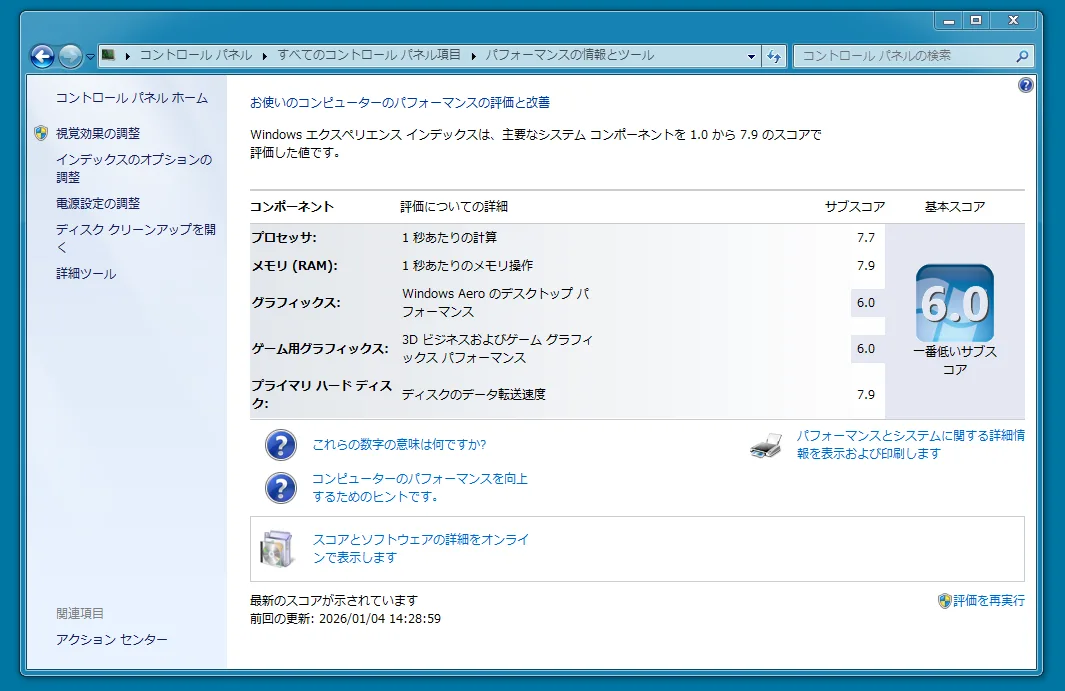This screenshot has height=691, width=1065.
Task: Click the search magnifier icon
Action: (1022, 56)
